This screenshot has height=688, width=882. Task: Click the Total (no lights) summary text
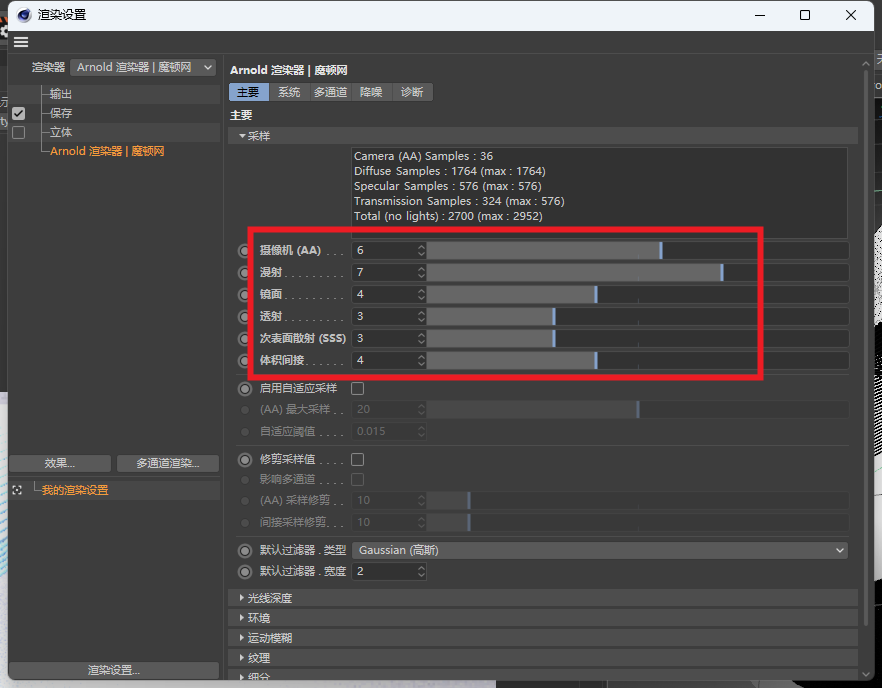coord(448,217)
